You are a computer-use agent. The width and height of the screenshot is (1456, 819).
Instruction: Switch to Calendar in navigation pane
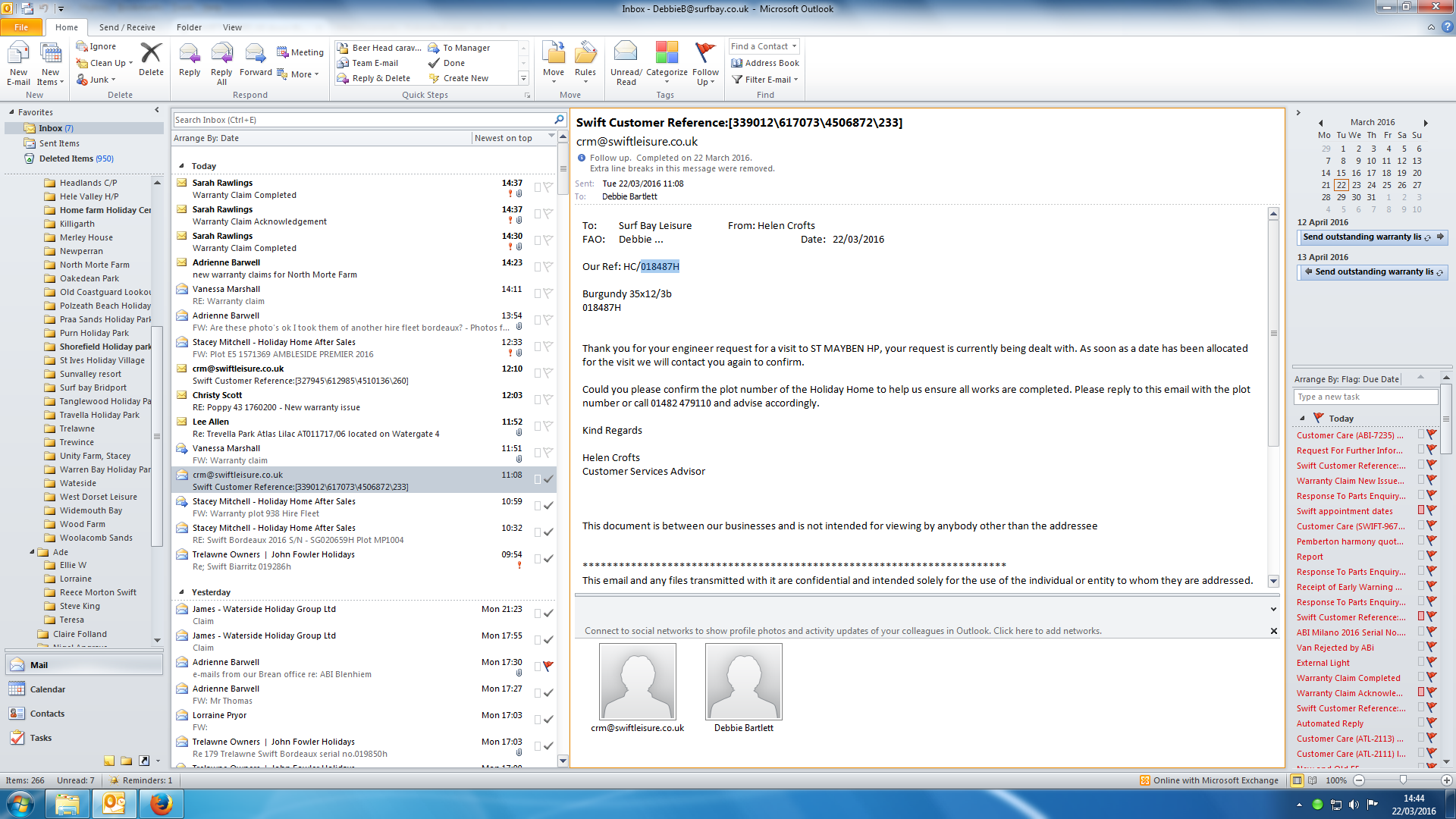coord(47,689)
